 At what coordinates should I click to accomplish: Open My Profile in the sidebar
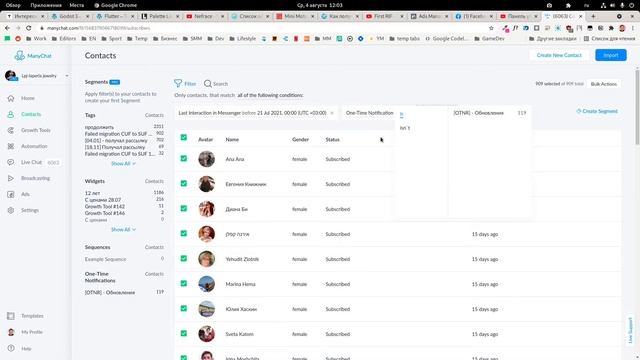point(31,332)
